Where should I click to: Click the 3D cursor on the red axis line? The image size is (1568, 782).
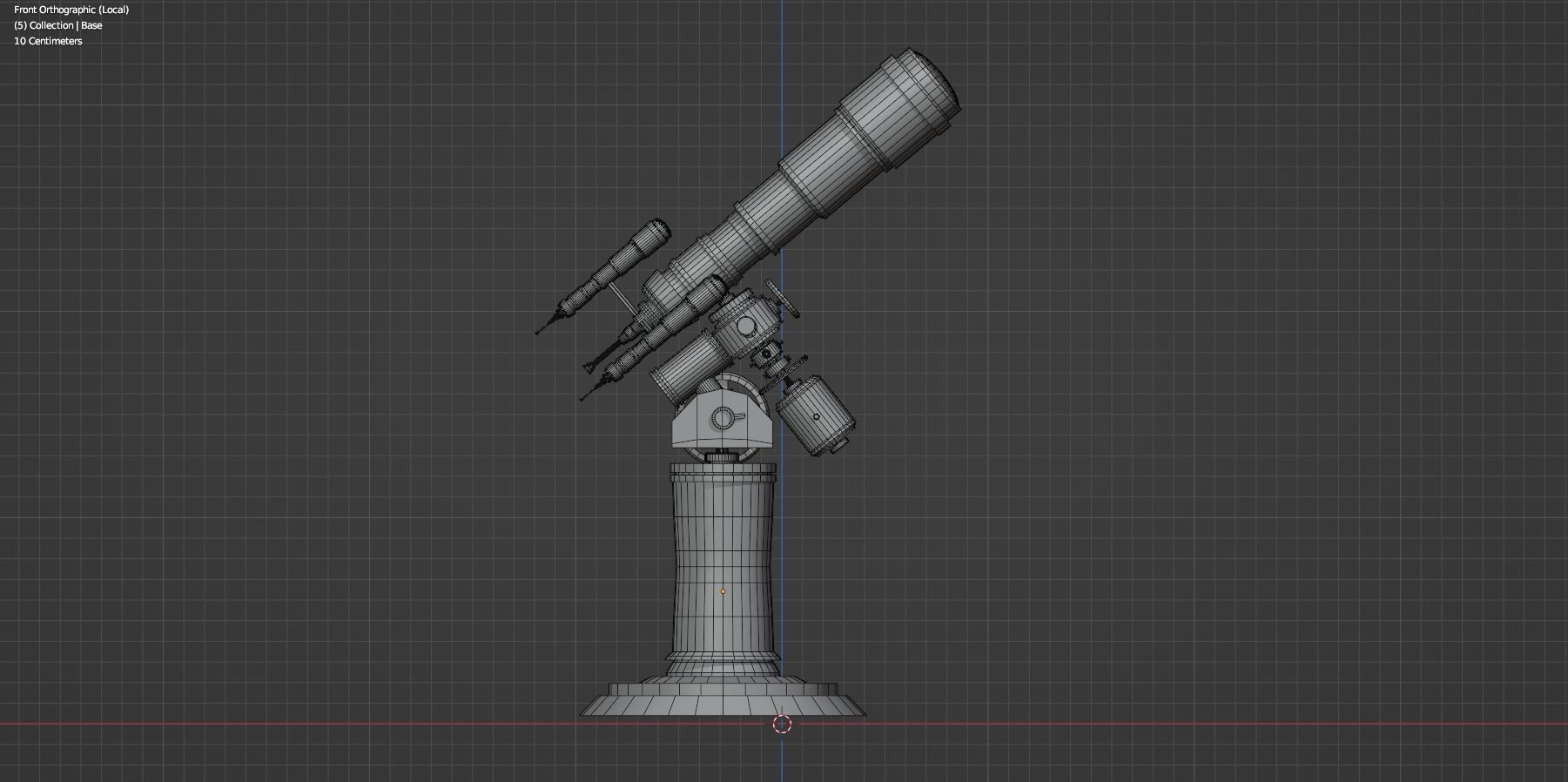tap(782, 724)
